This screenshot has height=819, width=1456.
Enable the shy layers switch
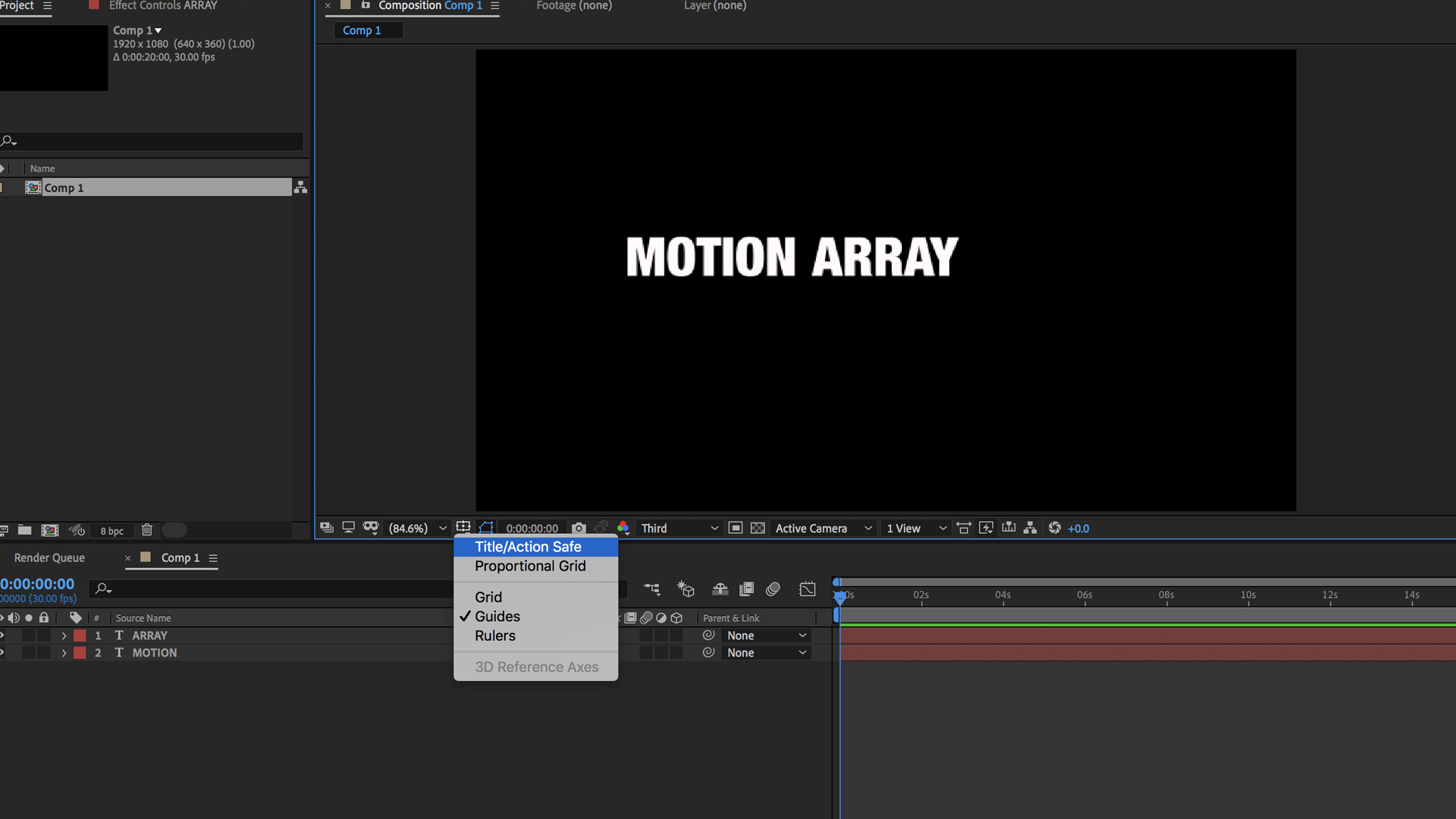point(719,589)
